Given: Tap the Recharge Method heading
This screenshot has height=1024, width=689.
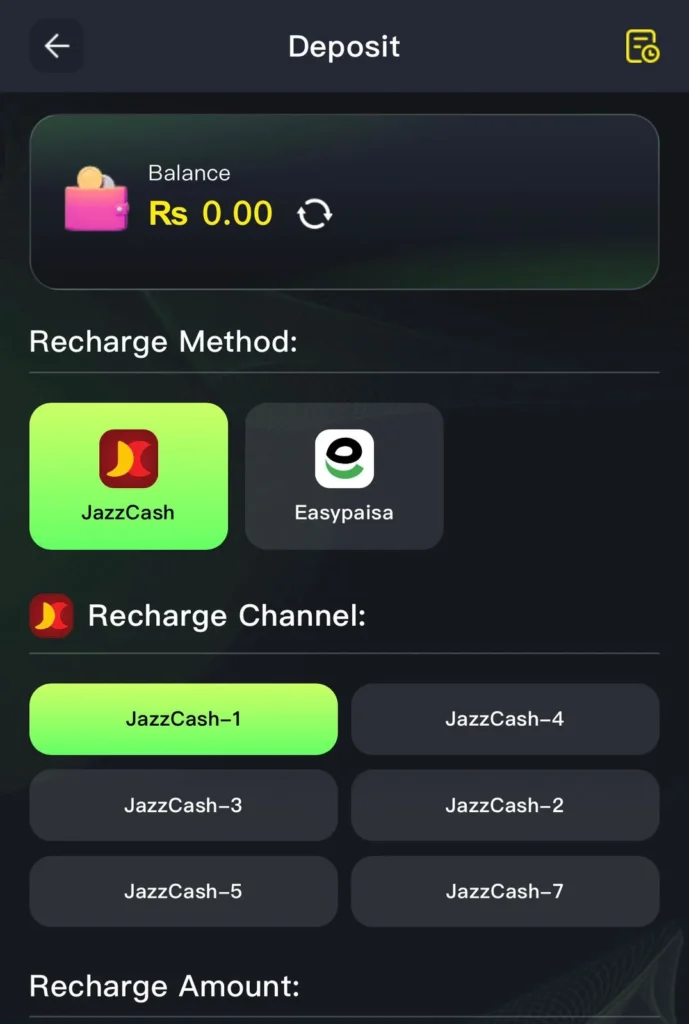Looking at the screenshot, I should pos(163,342).
